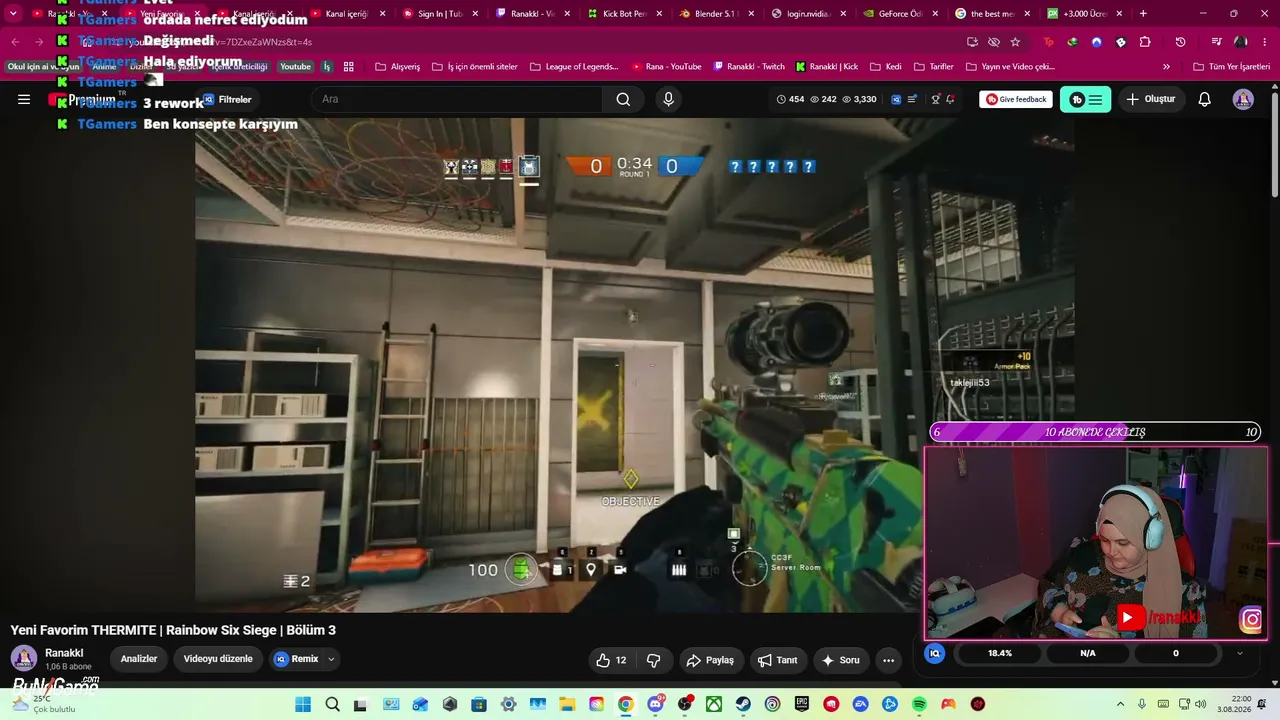1280x720 pixels.
Task: Click the search magnifier button
Action: [623, 99]
